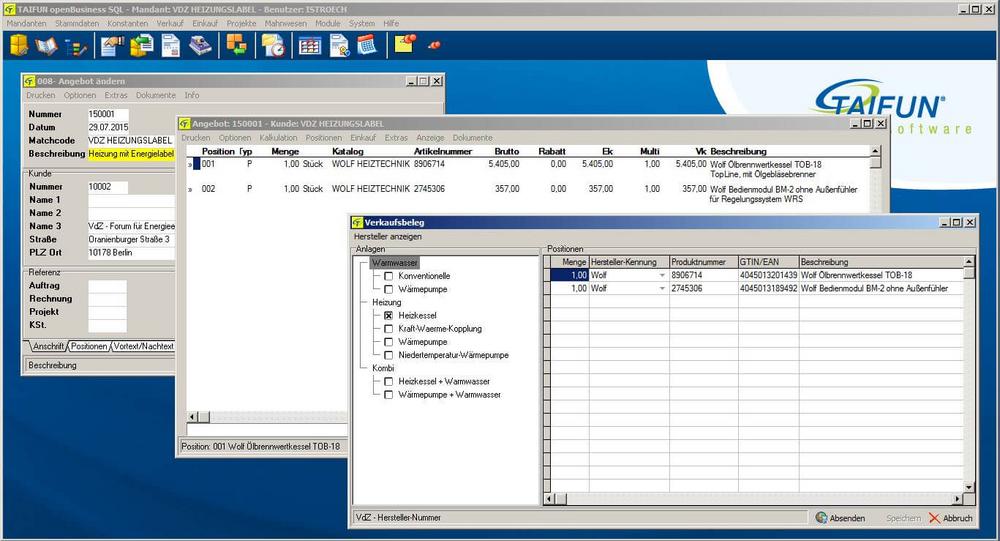Click the handshake document toolbar icon
This screenshot has height=541, width=1000.
111,45
